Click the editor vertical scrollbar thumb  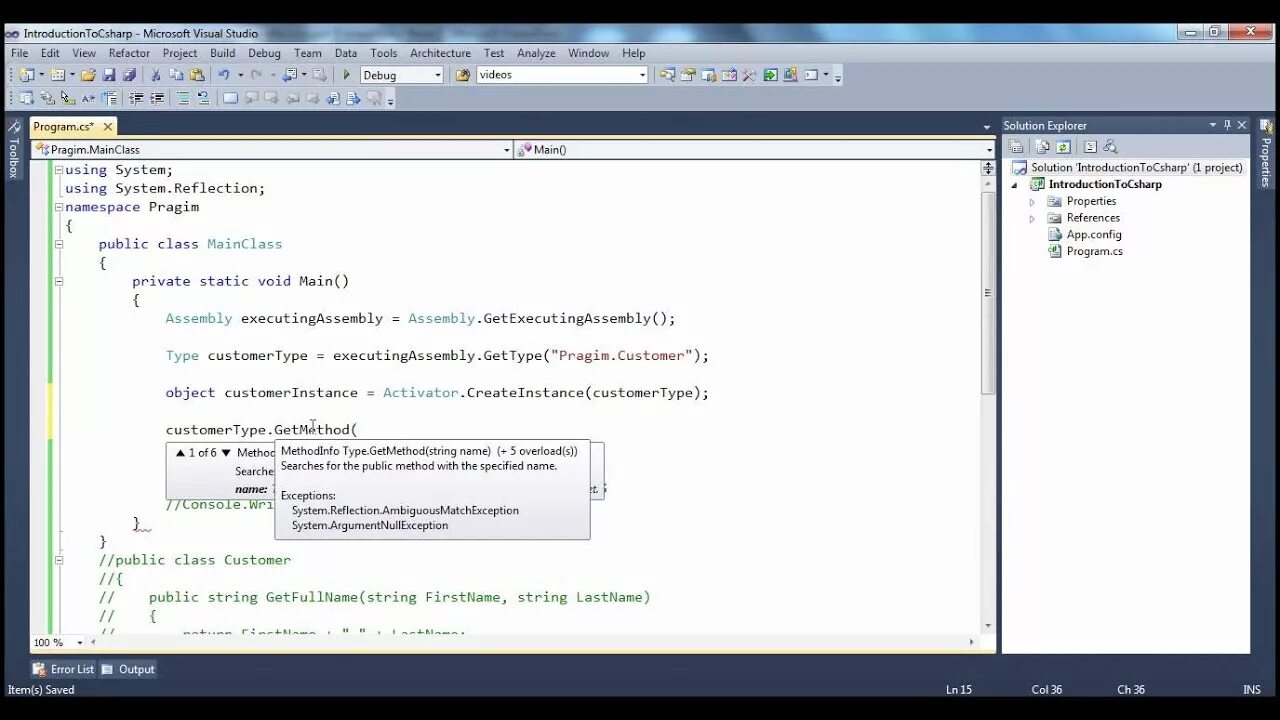988,293
